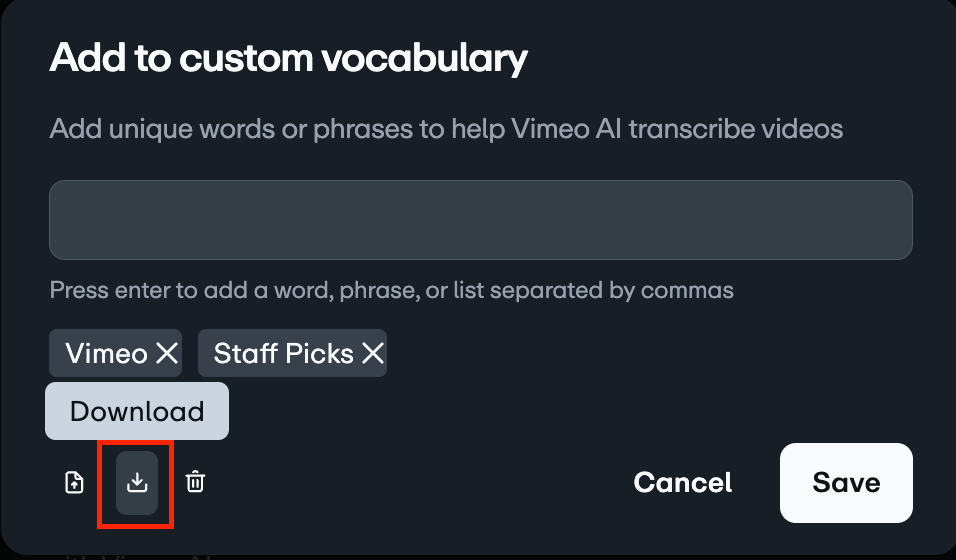Click the upload vocabulary file icon
The height and width of the screenshot is (560, 956).
[x=74, y=483]
